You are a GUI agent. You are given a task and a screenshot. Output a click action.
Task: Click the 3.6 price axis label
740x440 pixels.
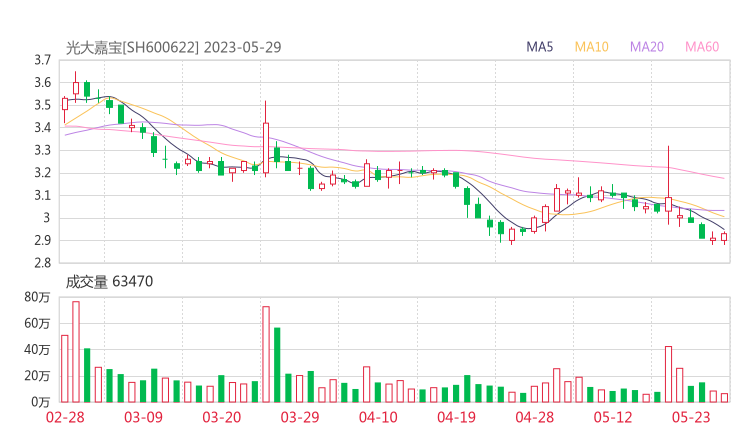(x=42, y=83)
